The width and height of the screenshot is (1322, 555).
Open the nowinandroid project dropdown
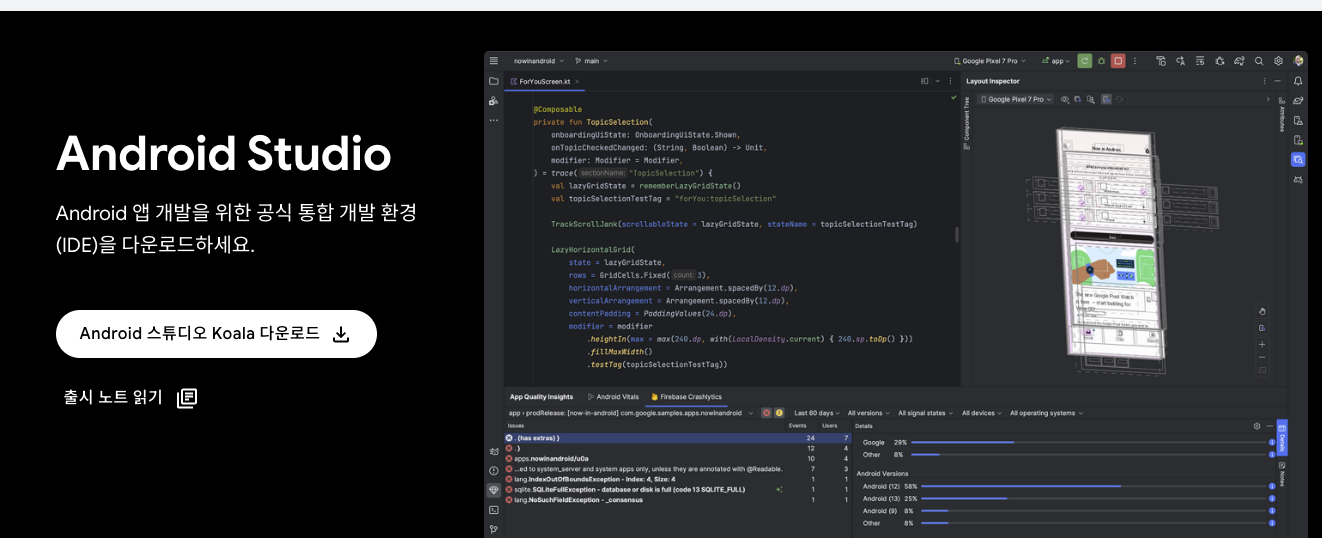539,61
